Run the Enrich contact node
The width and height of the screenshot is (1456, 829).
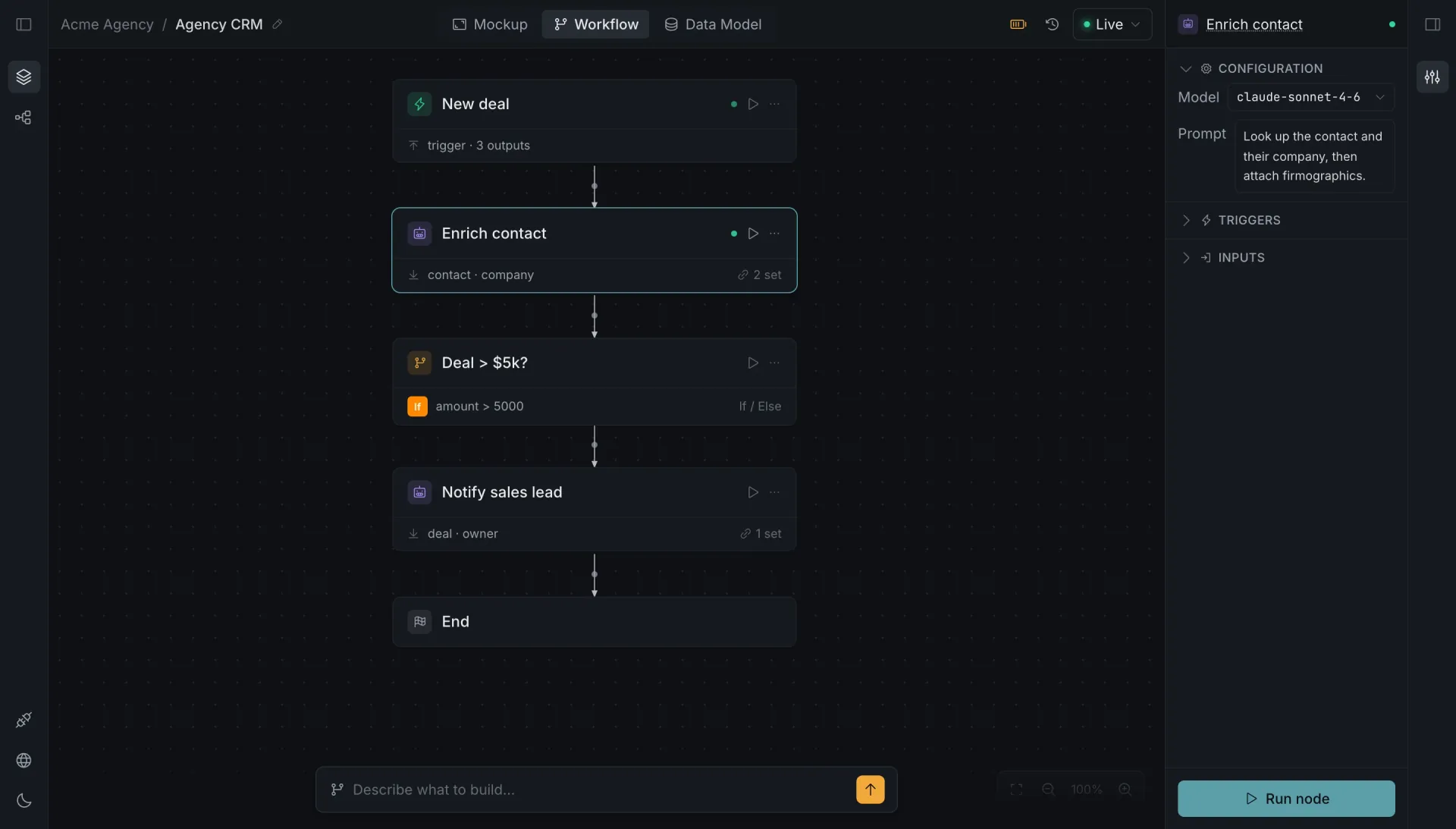point(753,234)
